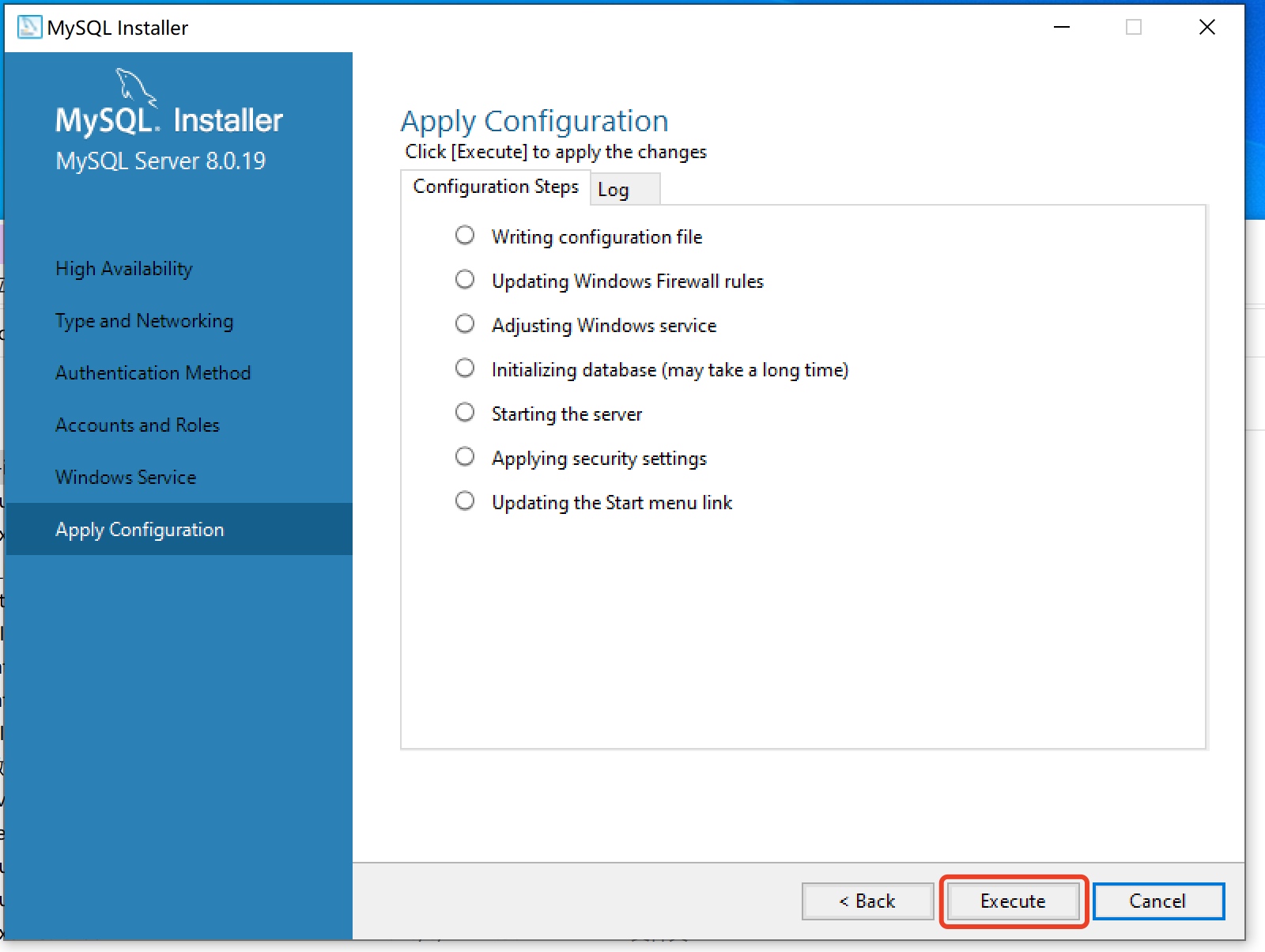This screenshot has width=1265, height=952.
Task: Select Accounts and Roles step
Action: coord(138,425)
